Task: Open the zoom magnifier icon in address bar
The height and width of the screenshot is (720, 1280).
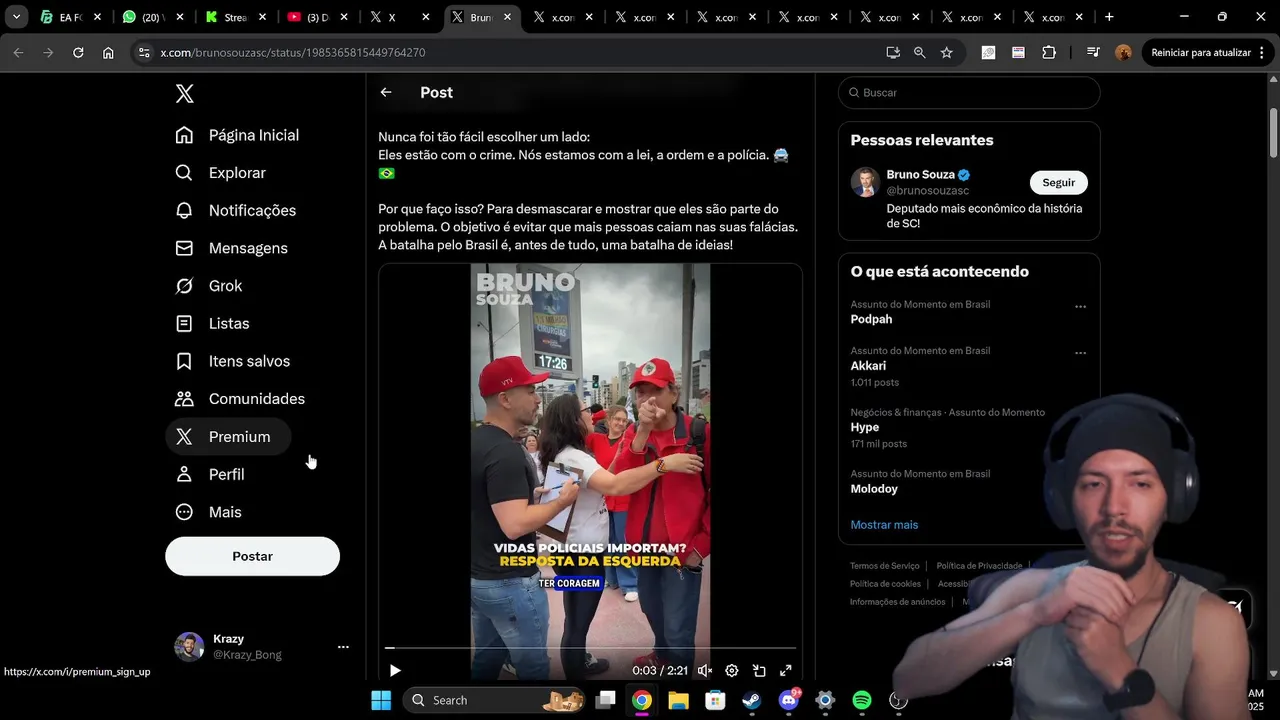Action: tap(920, 52)
